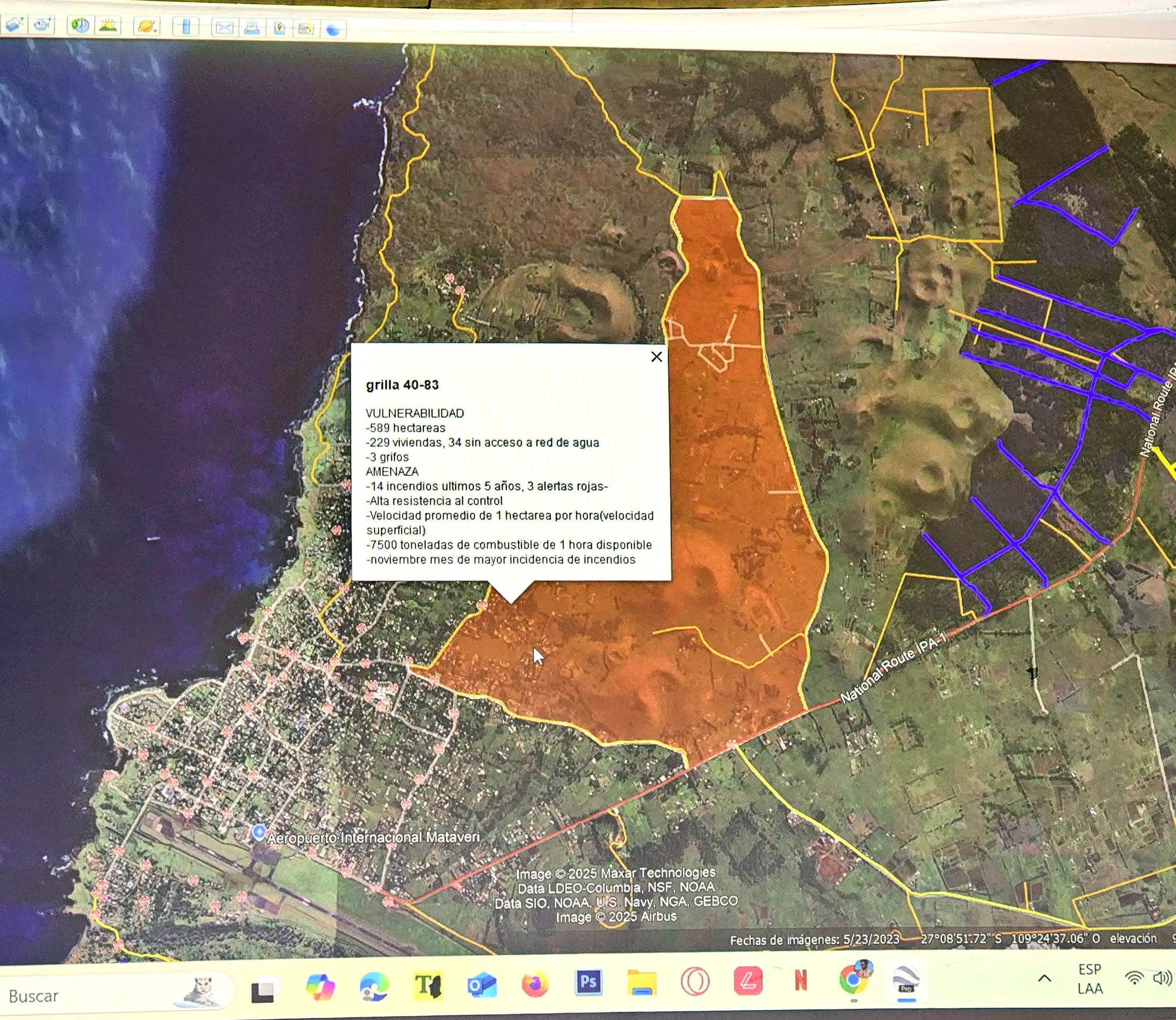Viewport: 1176px width, 1020px height.
Task: Switch to Google Earth Pro taskbar icon
Action: 906,981
